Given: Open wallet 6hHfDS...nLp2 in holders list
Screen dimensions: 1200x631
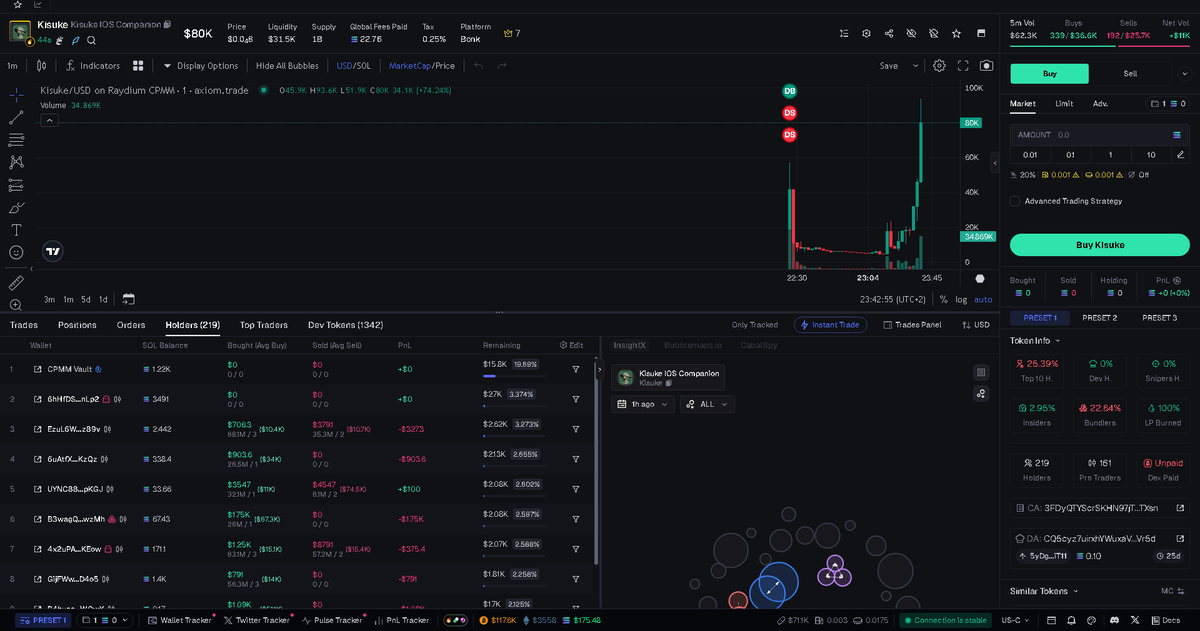Looking at the screenshot, I should pyautogui.click(x=73, y=399).
